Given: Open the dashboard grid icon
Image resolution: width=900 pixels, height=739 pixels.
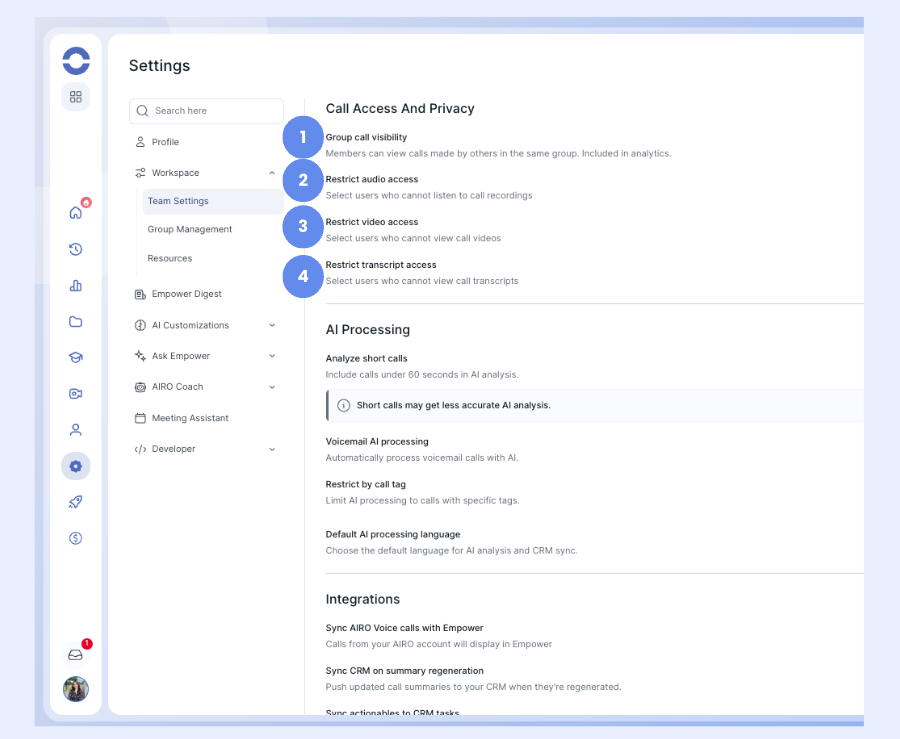Looking at the screenshot, I should (x=76, y=97).
